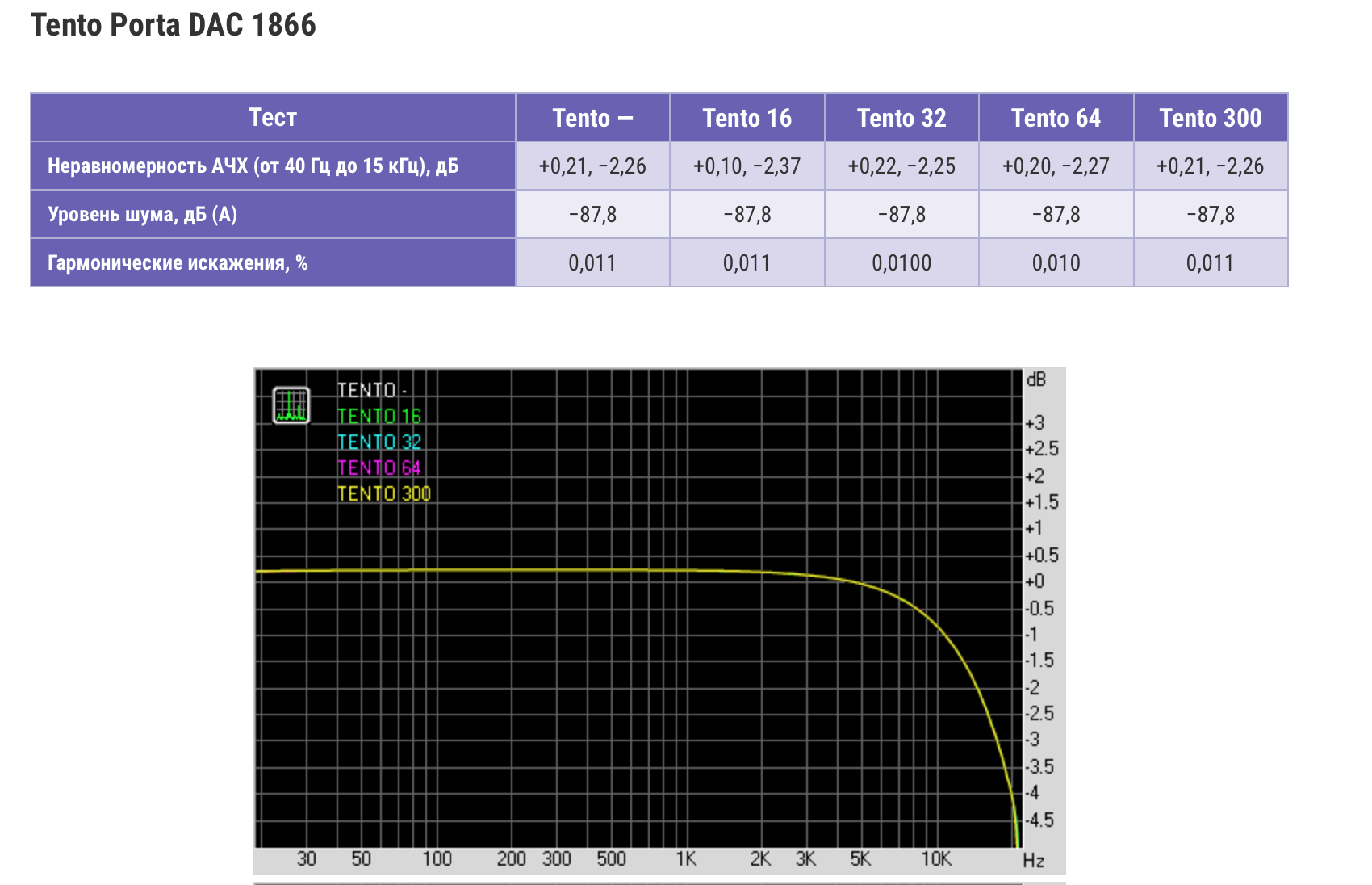Select the "Тест" column header

pos(273,118)
